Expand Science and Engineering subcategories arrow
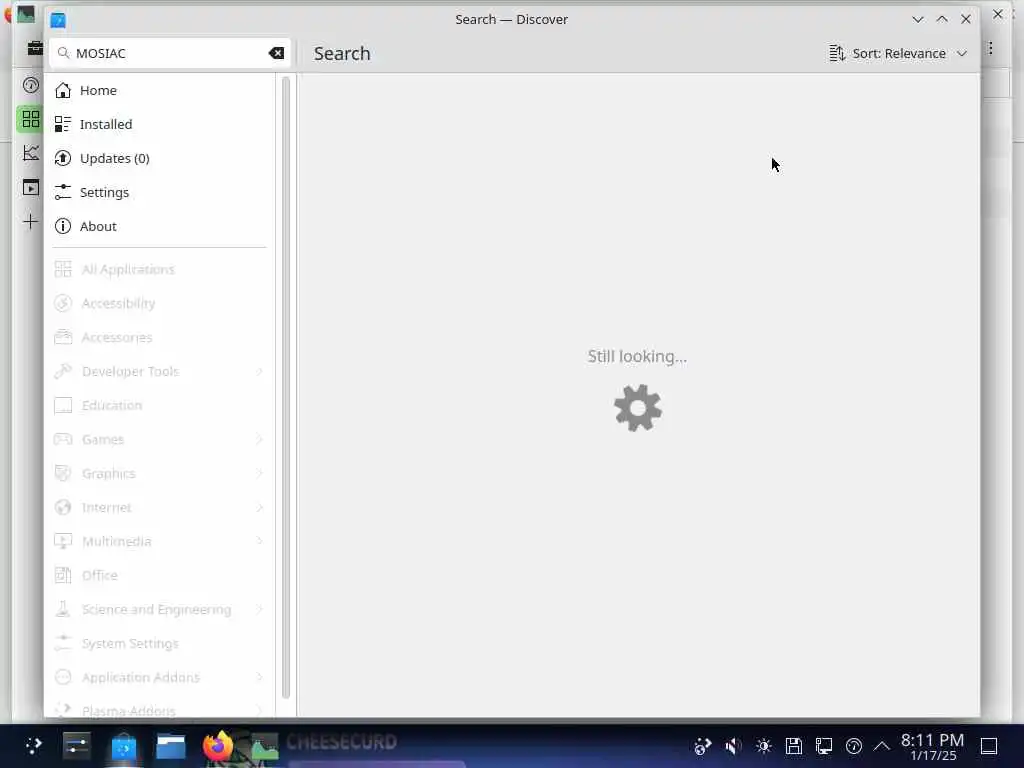Viewport: 1024px width, 768px height. click(259, 609)
